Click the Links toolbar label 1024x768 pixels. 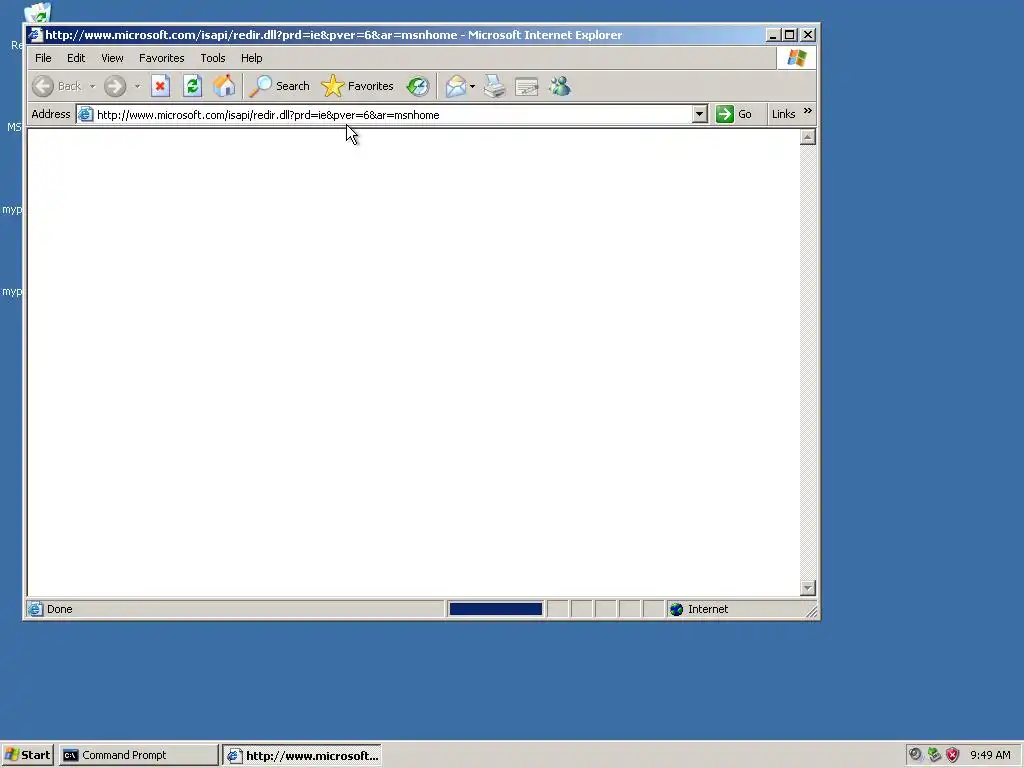[783, 114]
